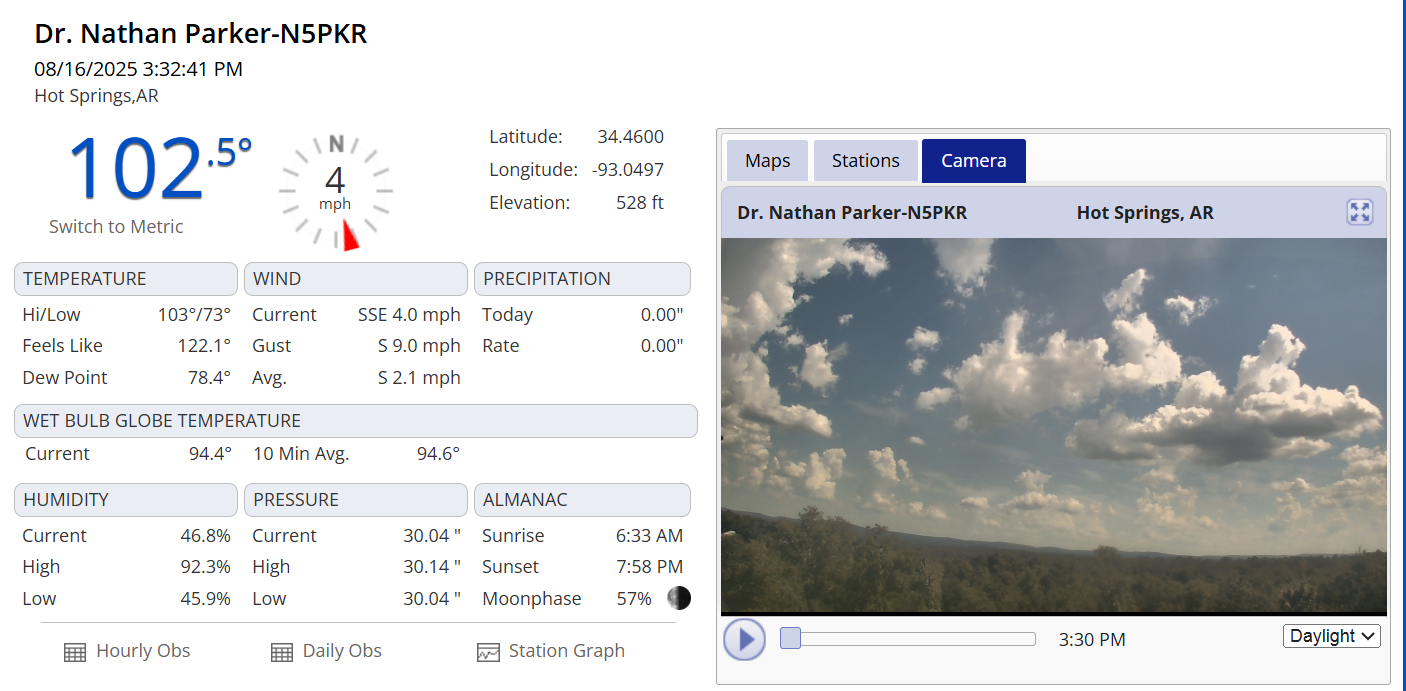Click the moon phase icon
The width and height of the screenshot is (1406, 691).
tap(679, 598)
